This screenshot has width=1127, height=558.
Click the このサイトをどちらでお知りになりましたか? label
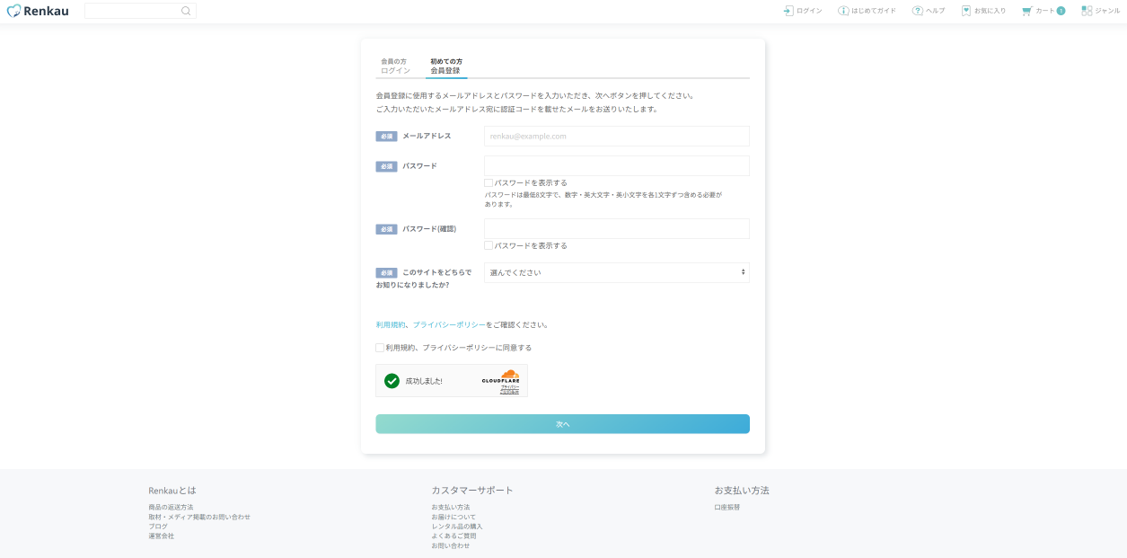click(x=424, y=279)
